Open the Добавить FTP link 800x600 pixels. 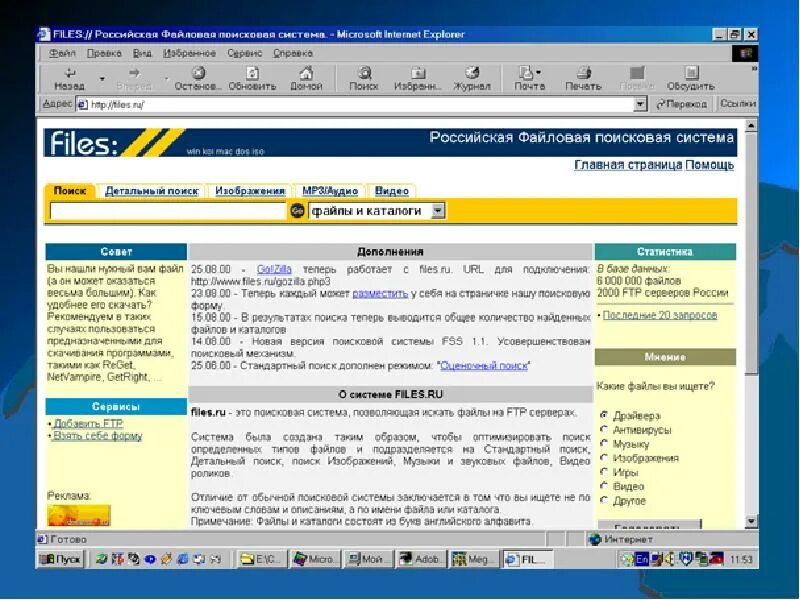[88, 423]
